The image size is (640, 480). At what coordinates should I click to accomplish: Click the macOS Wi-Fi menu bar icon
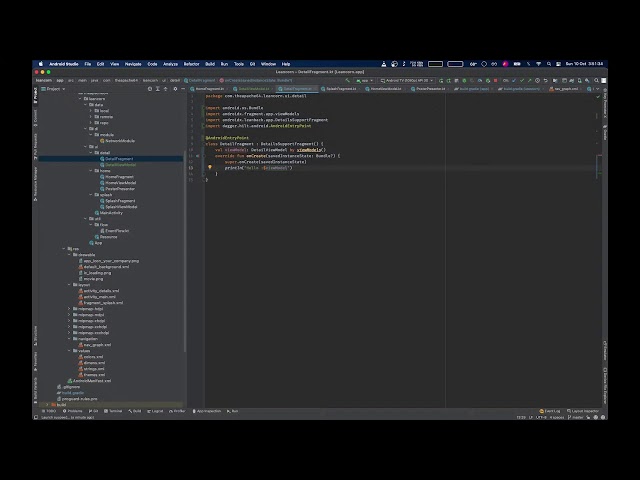click(538, 64)
